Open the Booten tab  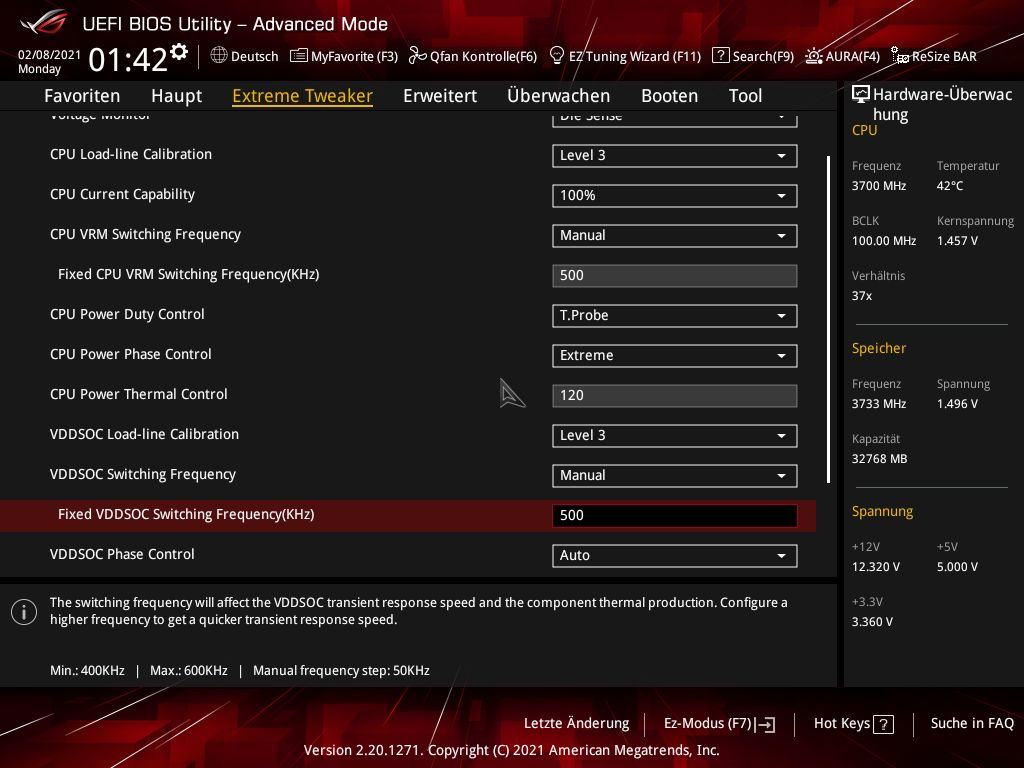coord(669,96)
